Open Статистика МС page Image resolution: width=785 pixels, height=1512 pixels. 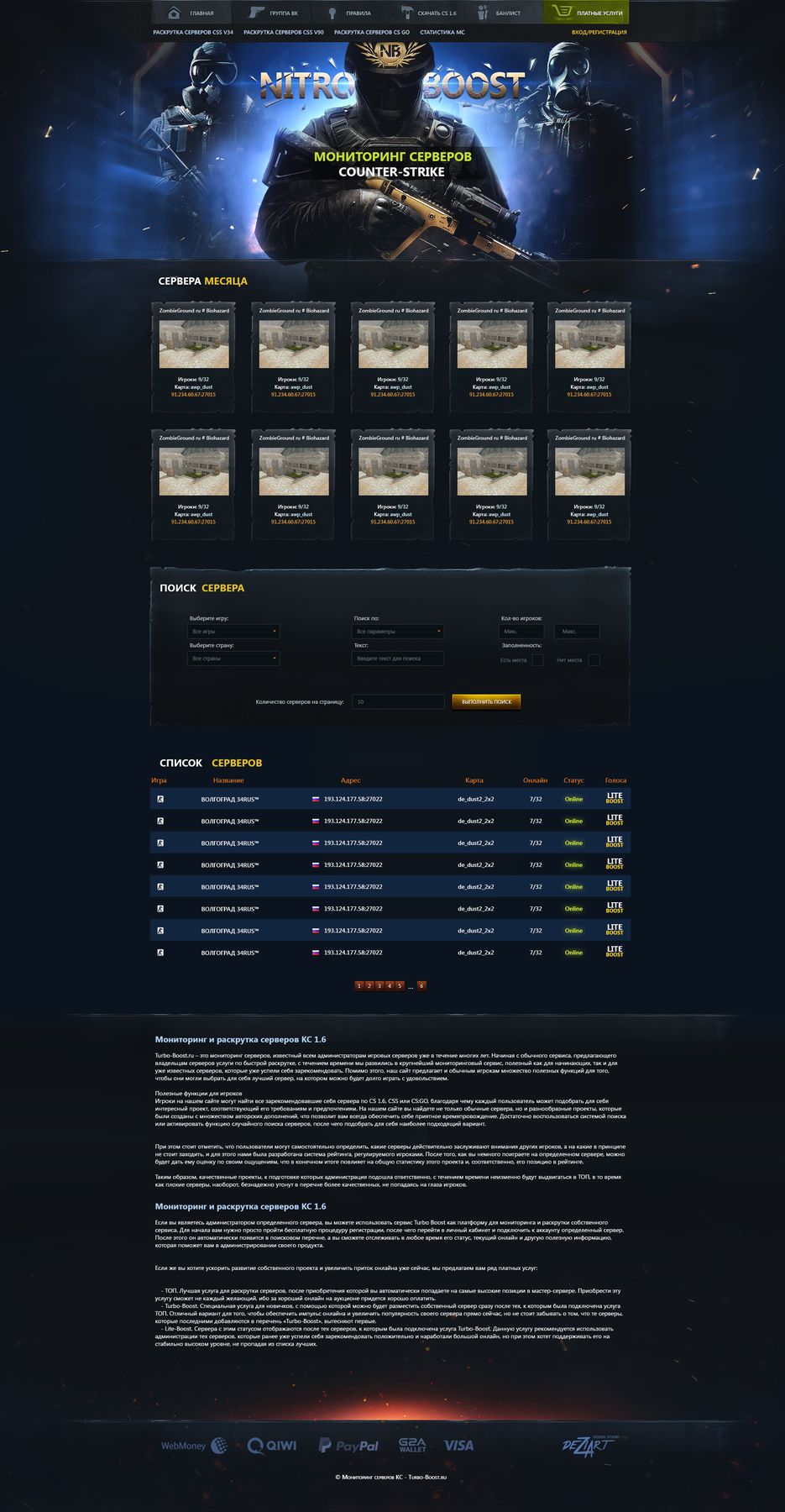point(442,32)
